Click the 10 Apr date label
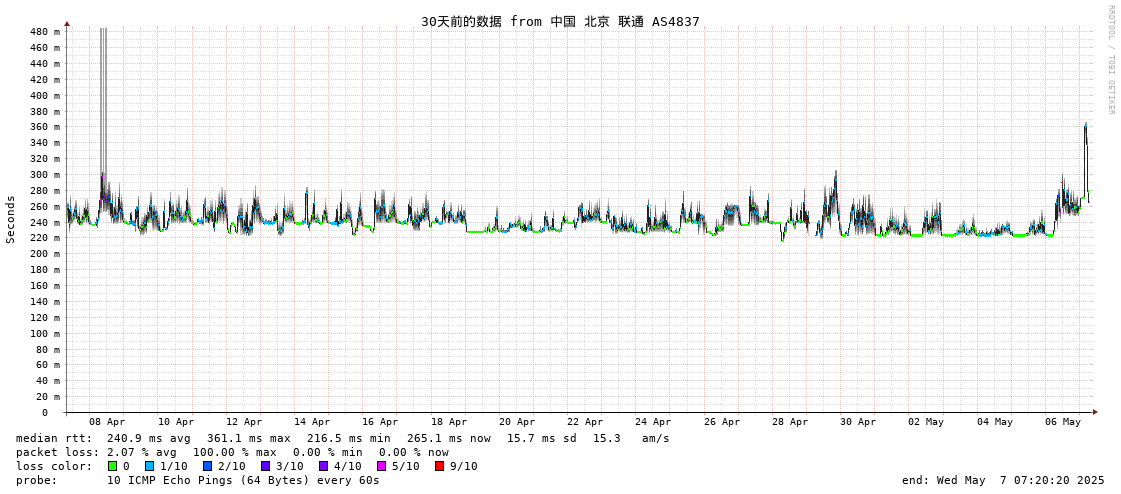 [x=176, y=423]
